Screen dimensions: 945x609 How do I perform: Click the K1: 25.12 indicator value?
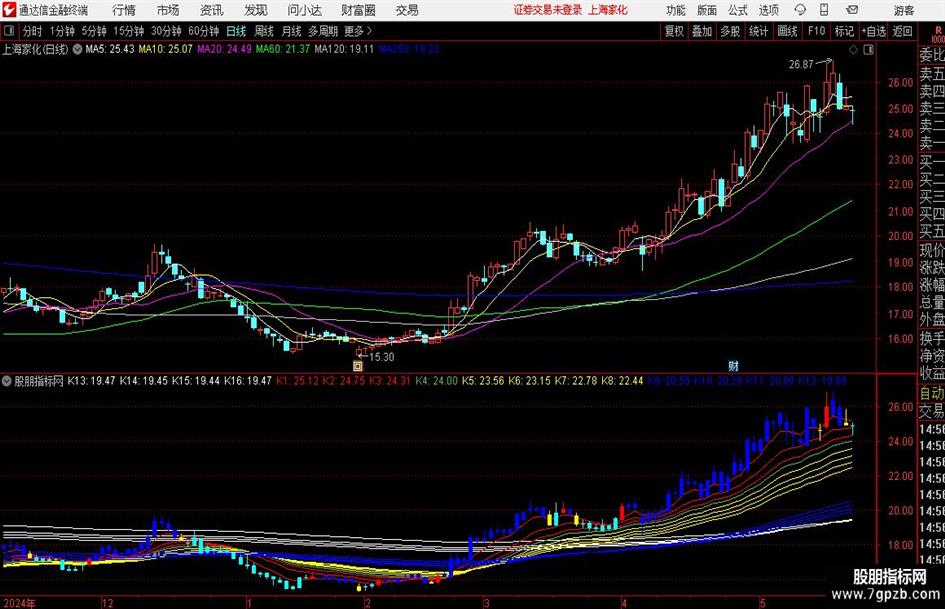297,381
